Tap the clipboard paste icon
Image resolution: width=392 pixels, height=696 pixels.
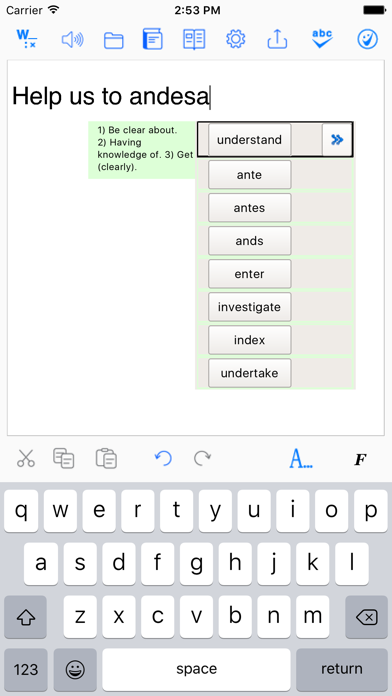pyautogui.click(x=106, y=459)
